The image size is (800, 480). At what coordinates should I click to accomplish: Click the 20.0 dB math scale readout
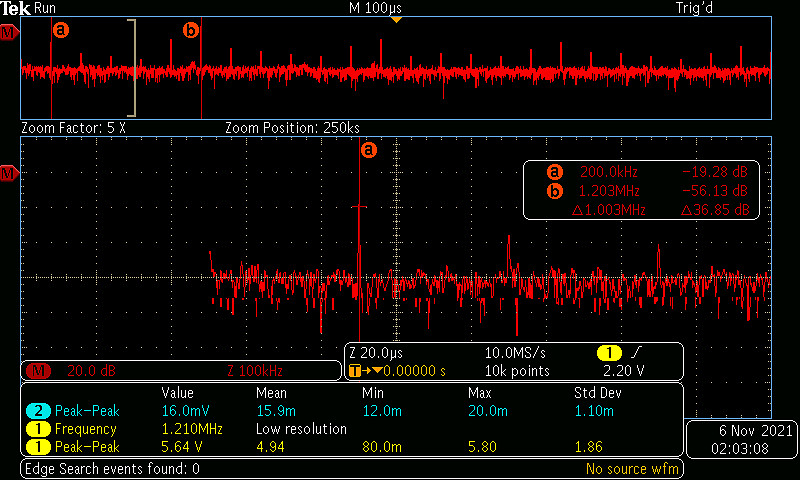(91, 371)
